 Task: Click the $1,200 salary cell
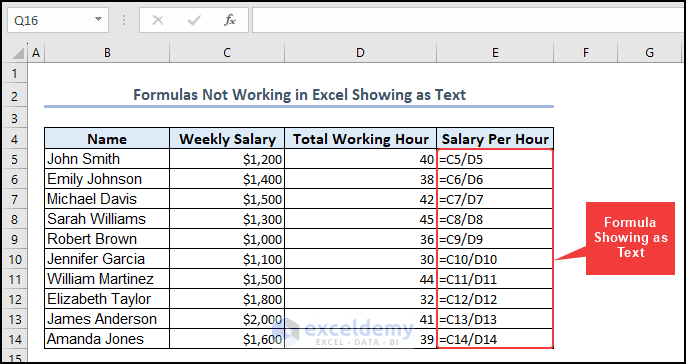click(x=227, y=159)
